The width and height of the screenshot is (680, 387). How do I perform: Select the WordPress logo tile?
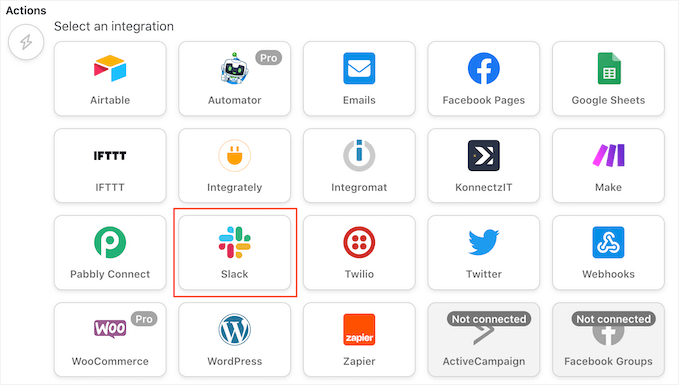(x=235, y=340)
